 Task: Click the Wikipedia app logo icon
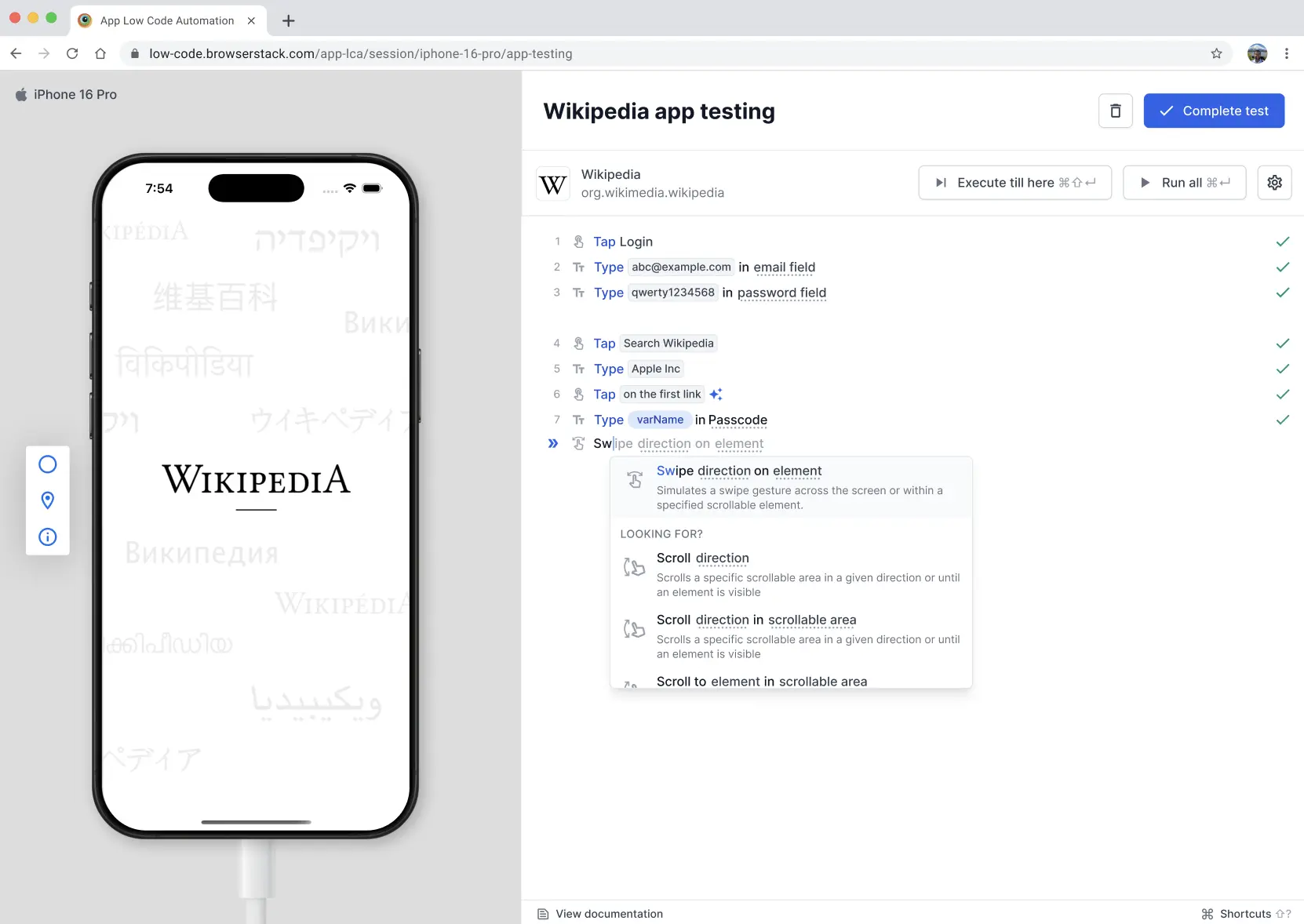[553, 183]
